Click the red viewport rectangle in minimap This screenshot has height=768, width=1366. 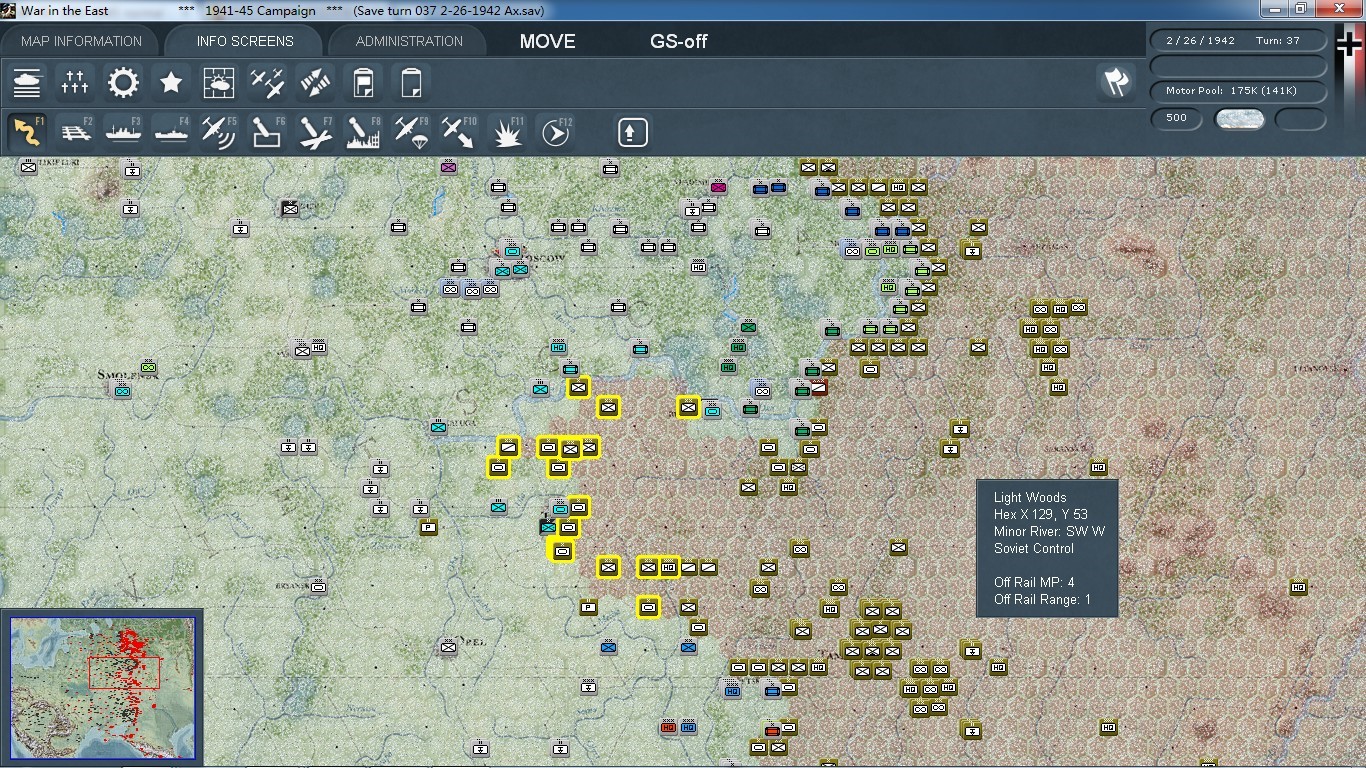point(124,672)
